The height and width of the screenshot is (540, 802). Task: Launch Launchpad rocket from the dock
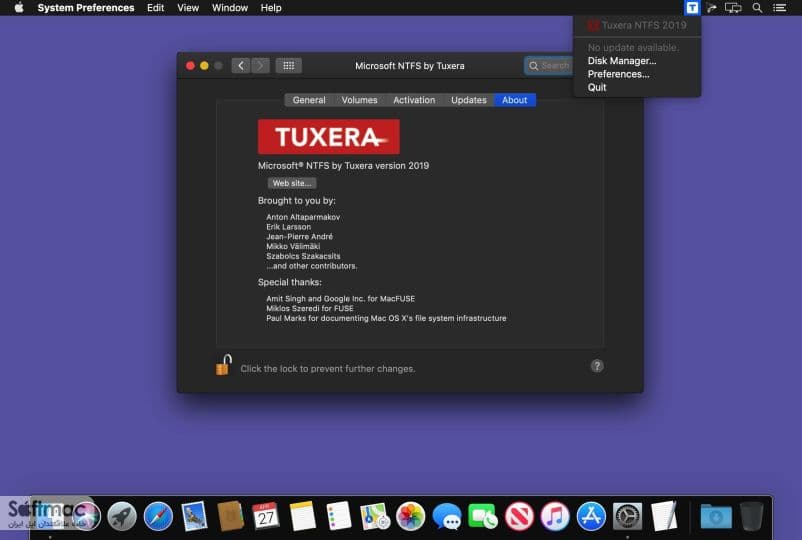tap(122, 516)
